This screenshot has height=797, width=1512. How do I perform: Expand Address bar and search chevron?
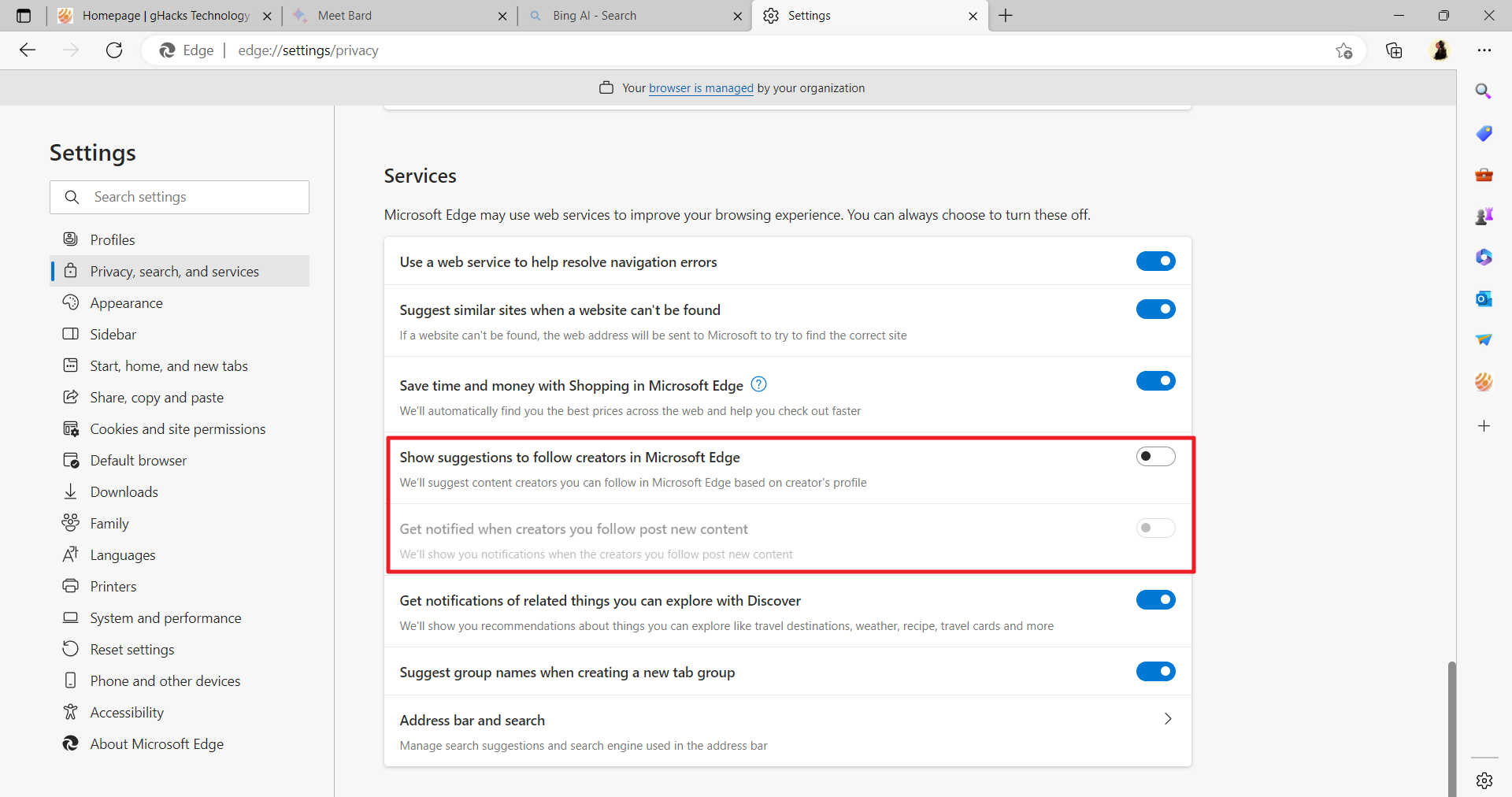tap(1168, 719)
